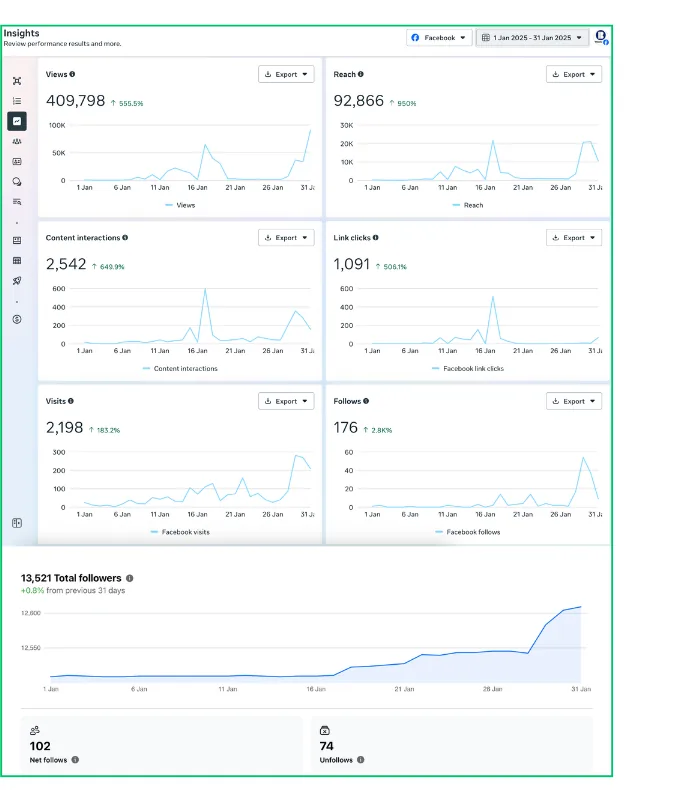Open the dollar coin monetisation icon
Image resolution: width=675 pixels, height=790 pixels.
coord(17,319)
